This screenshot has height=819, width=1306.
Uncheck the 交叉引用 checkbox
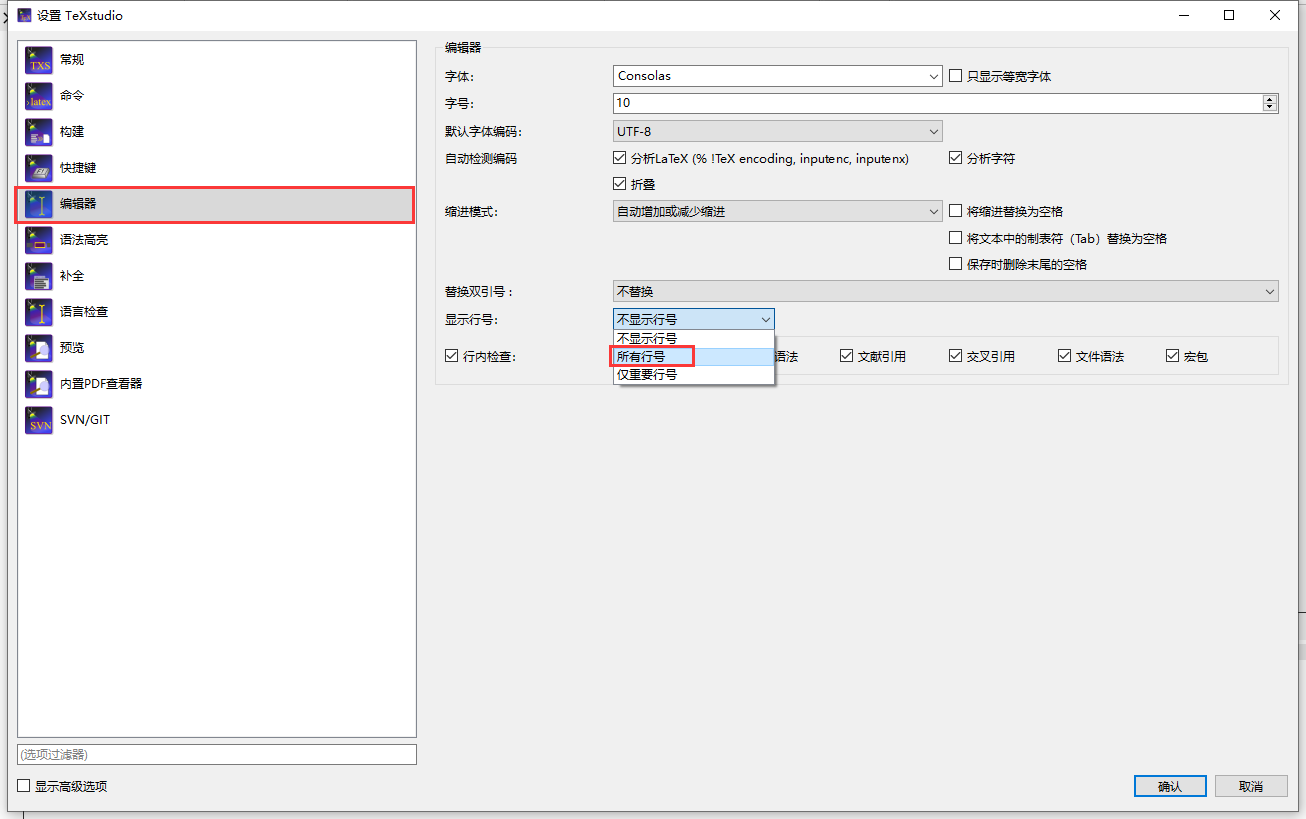click(955, 356)
